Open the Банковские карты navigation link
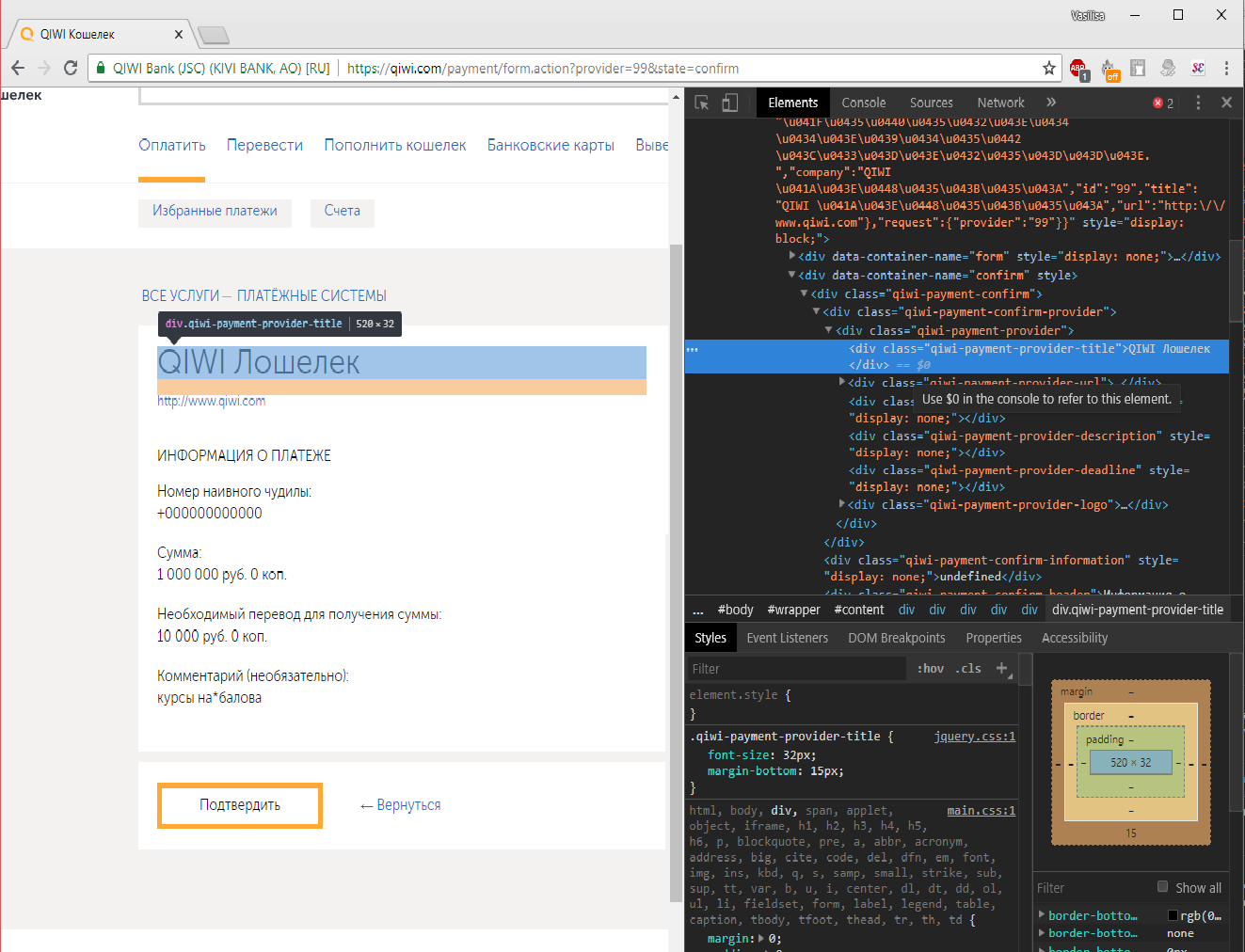The width and height of the screenshot is (1245, 952). pyautogui.click(x=551, y=145)
